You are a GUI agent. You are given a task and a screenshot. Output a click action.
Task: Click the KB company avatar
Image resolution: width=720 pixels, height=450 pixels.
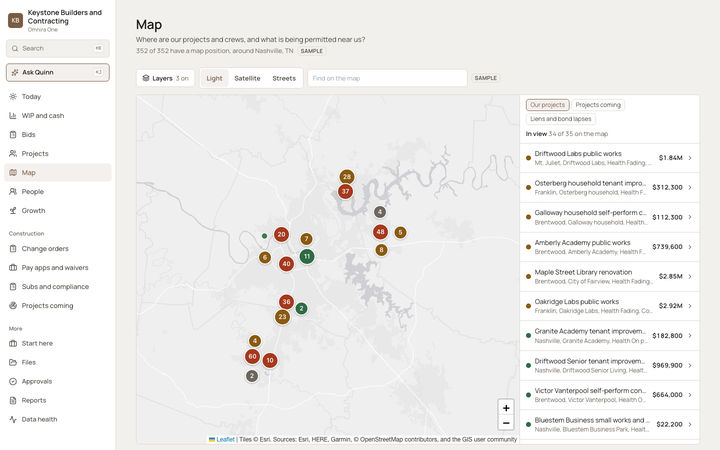15,20
